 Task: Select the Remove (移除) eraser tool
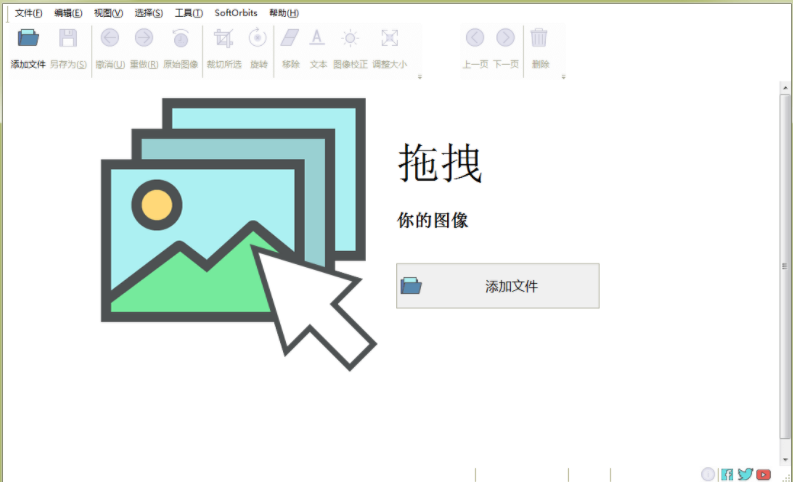coord(290,38)
